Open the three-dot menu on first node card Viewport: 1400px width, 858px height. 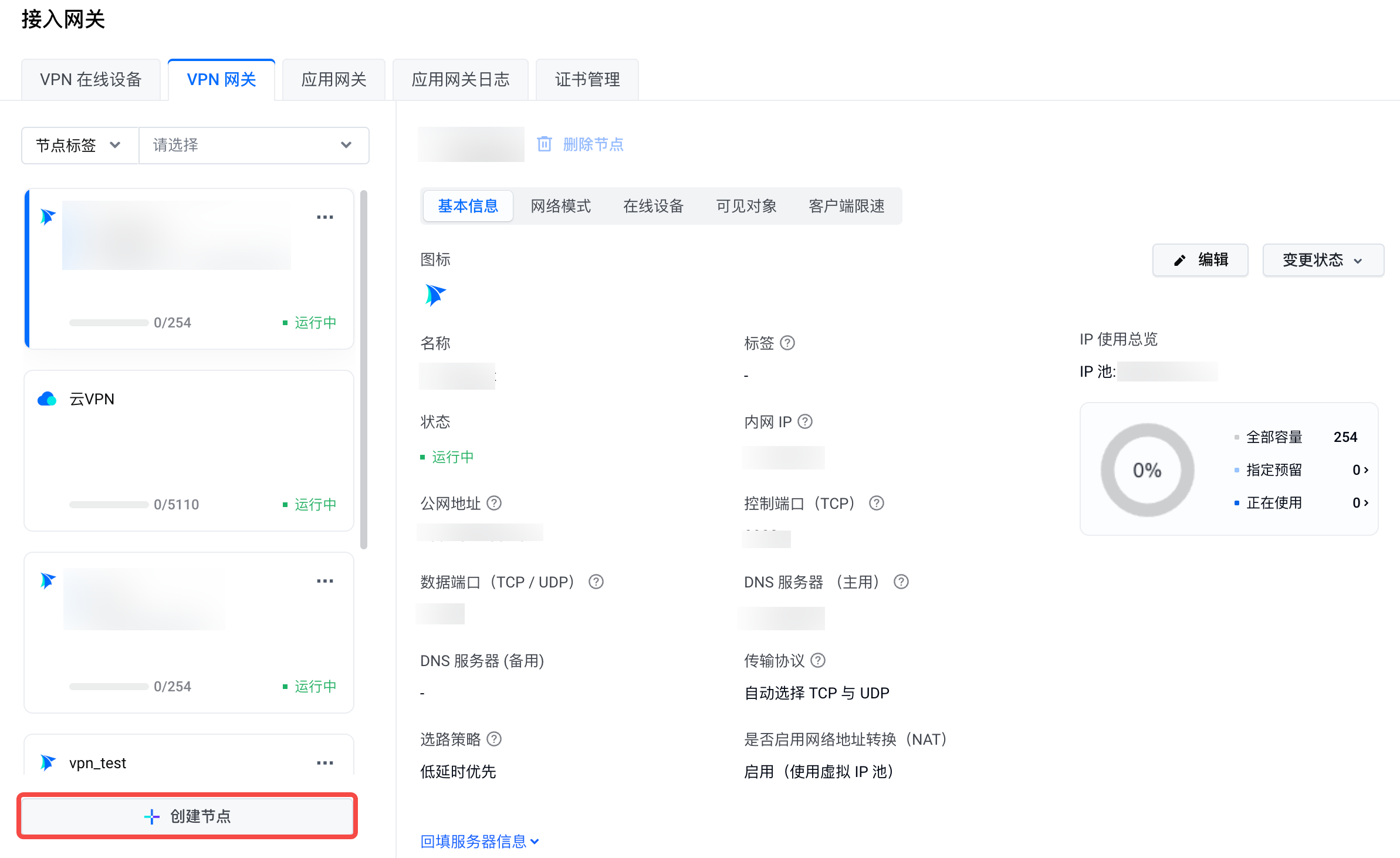(324, 217)
